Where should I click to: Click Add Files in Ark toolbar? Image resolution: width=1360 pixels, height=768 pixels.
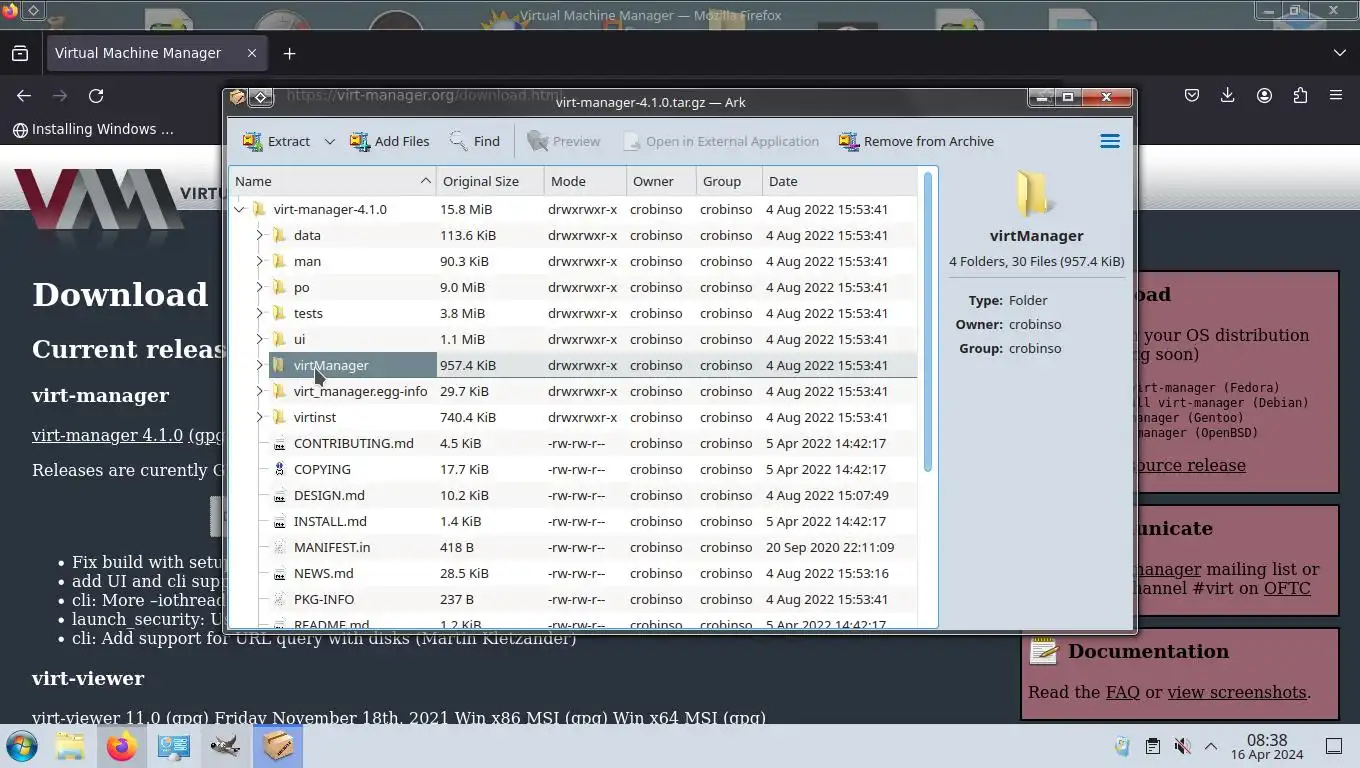(x=389, y=141)
